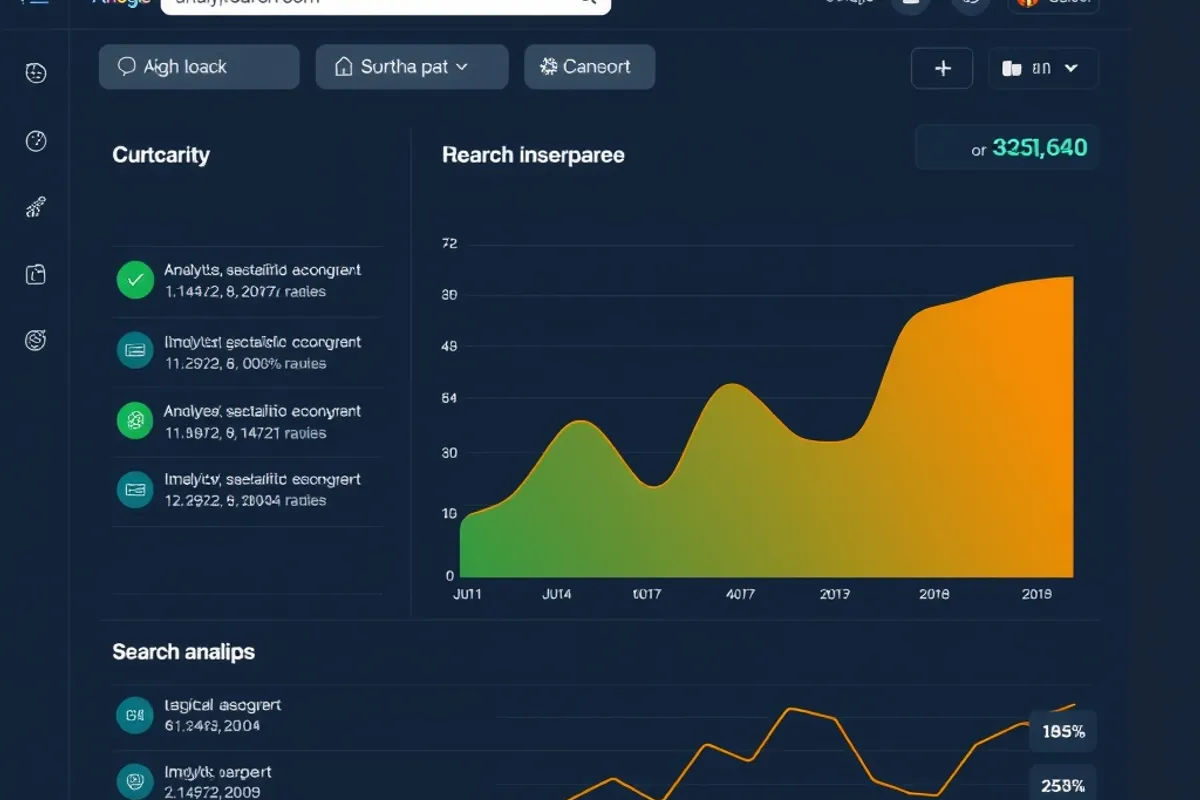The image size is (1200, 800).
Task: Click the teal icon beside the 2.14972, 2009 row
Action: click(x=135, y=781)
